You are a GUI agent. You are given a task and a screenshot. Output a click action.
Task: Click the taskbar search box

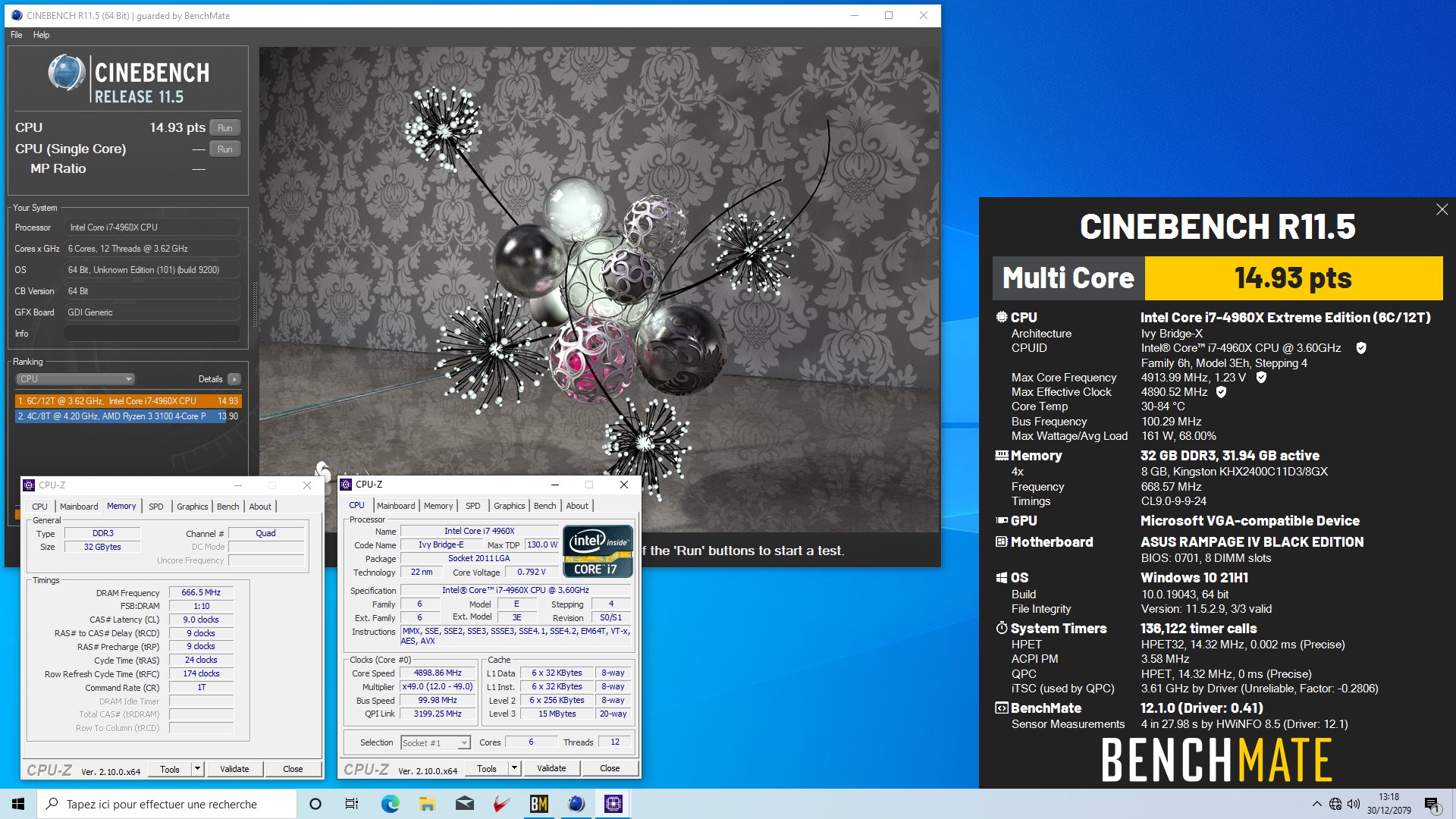(x=167, y=804)
